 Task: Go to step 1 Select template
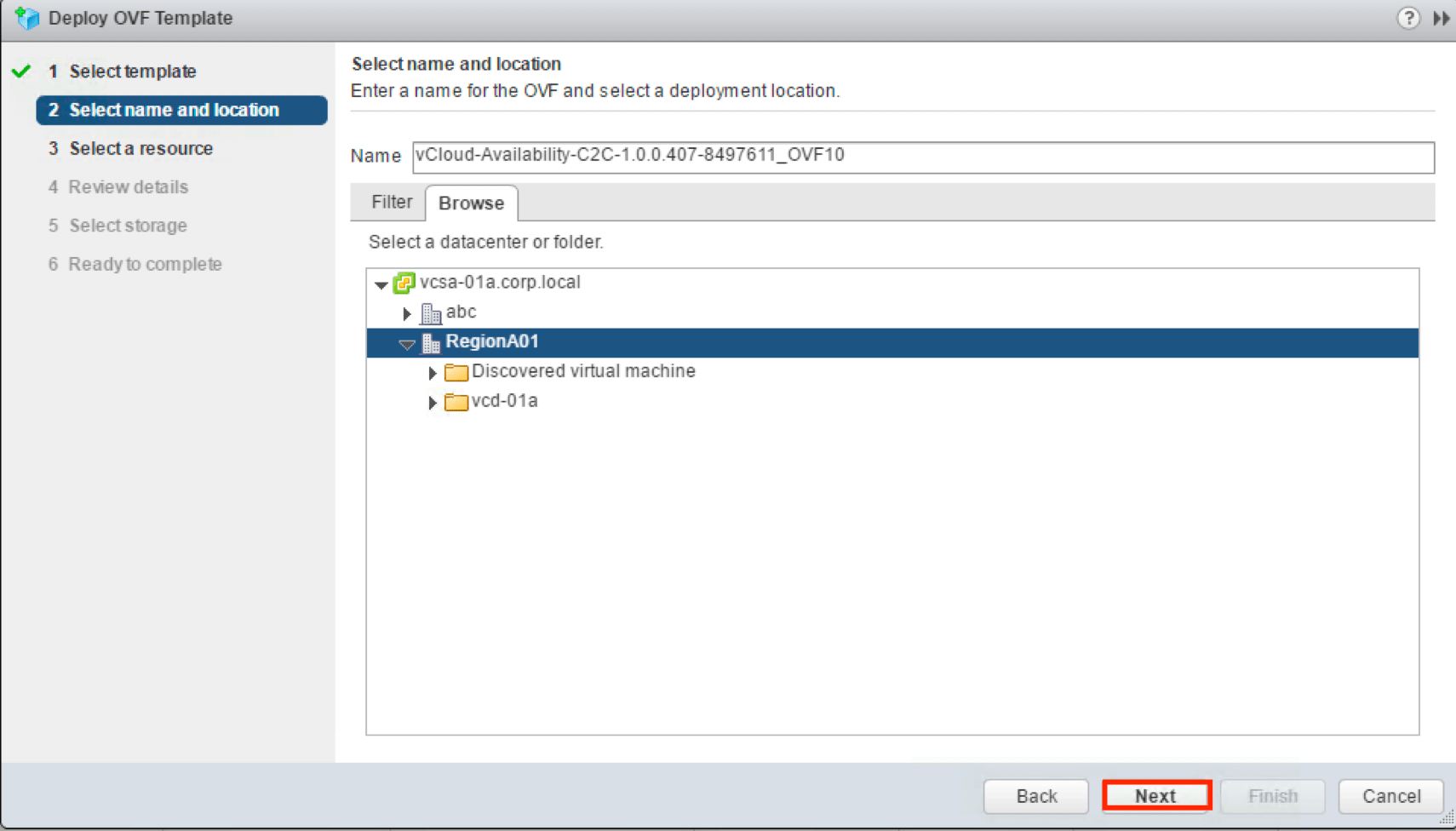coord(132,72)
